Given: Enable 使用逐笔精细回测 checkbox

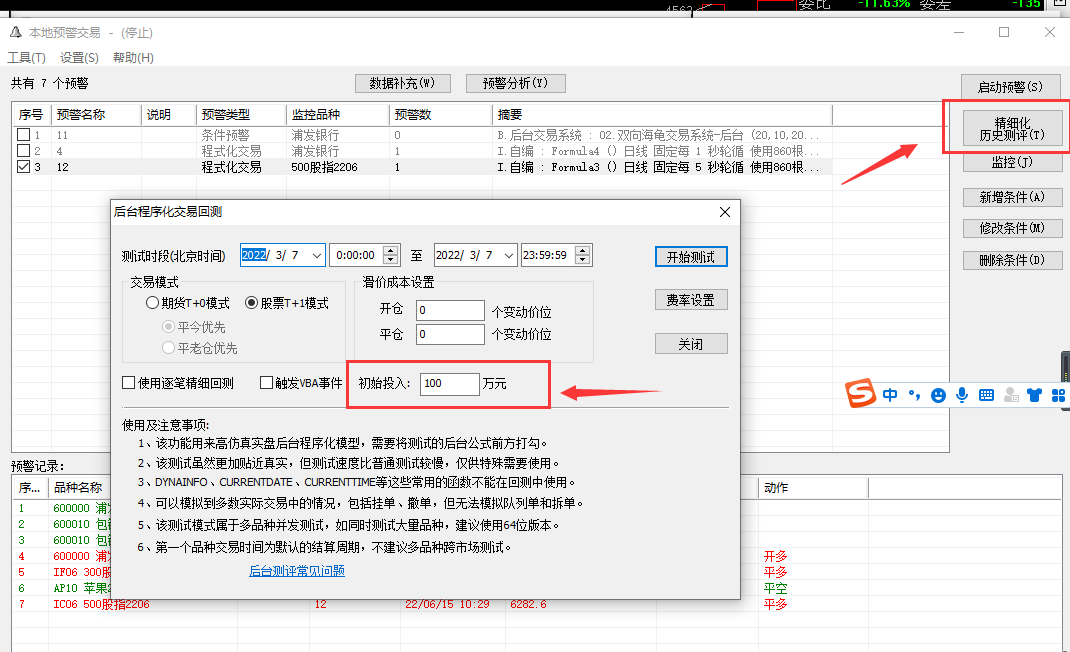Looking at the screenshot, I should (128, 382).
